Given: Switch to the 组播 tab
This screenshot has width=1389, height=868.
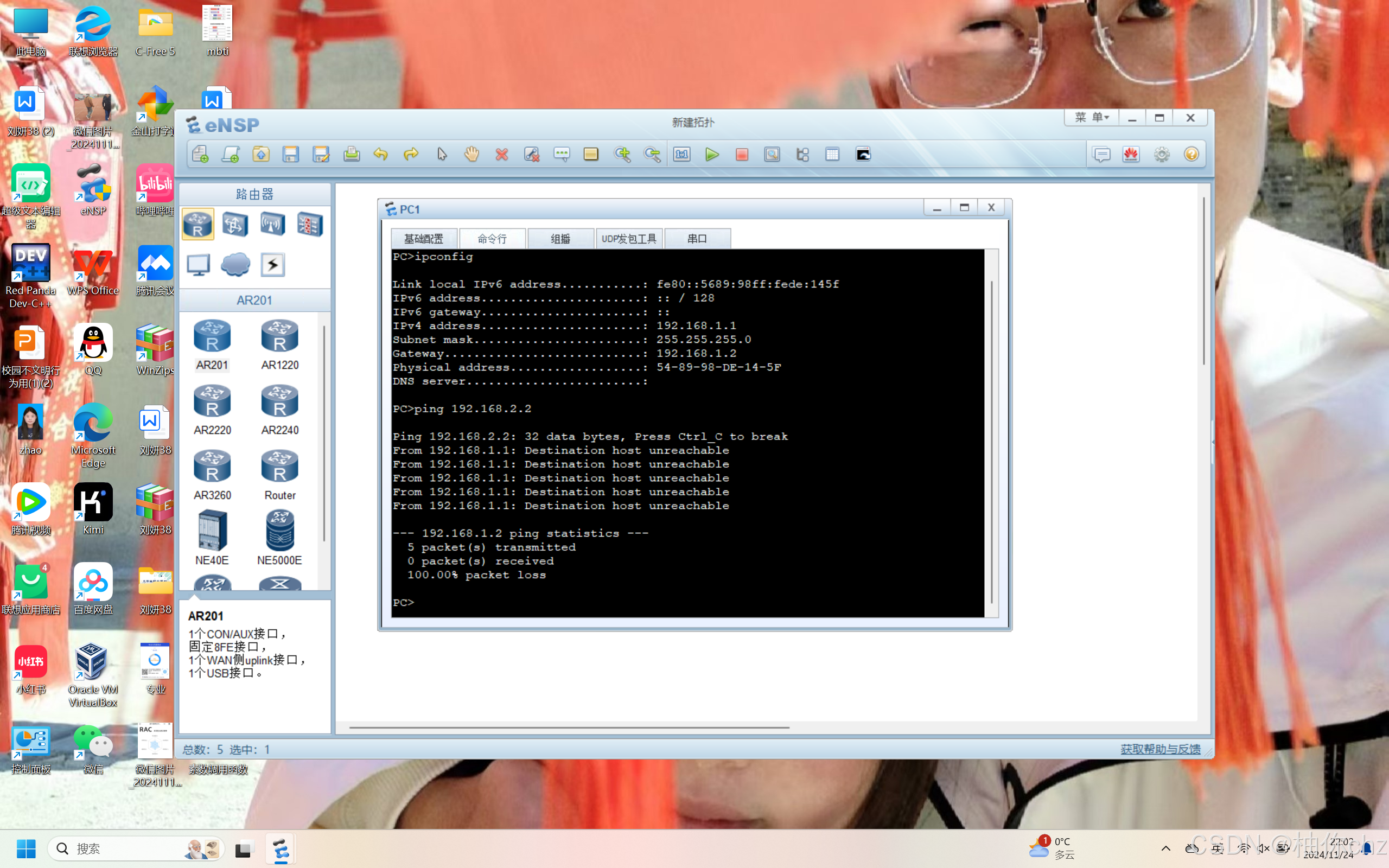Looking at the screenshot, I should (x=560, y=239).
